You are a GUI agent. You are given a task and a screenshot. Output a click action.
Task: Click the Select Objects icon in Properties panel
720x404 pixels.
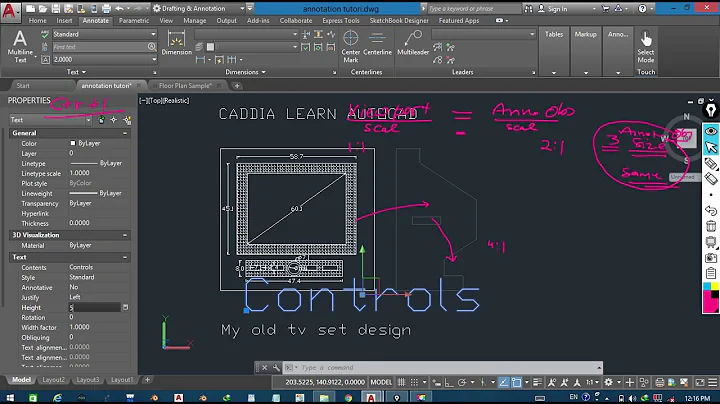[113, 120]
